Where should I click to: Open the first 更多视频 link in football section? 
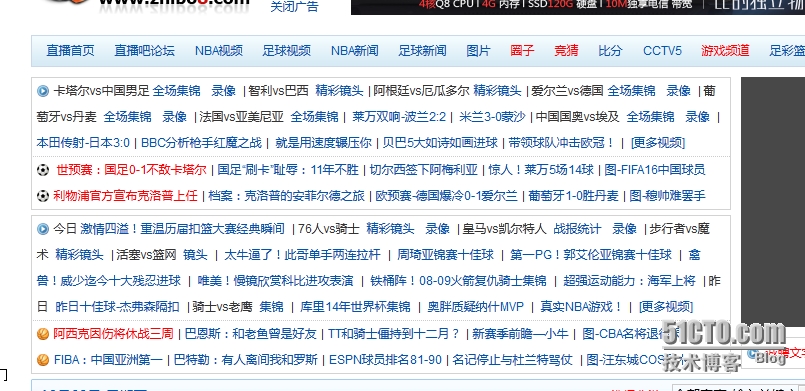[658, 143]
